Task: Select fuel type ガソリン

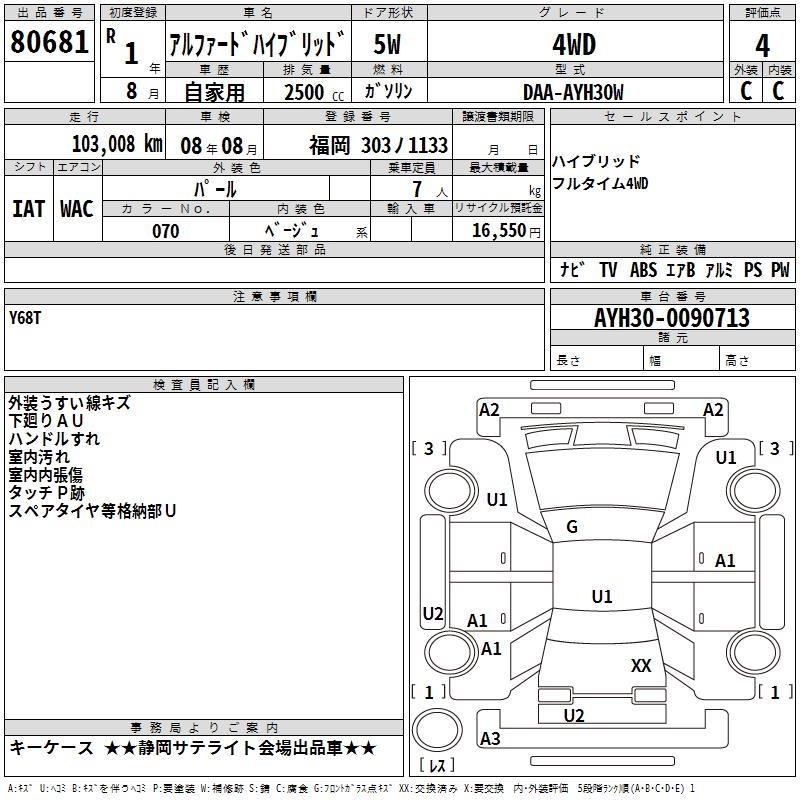Action: [388, 91]
